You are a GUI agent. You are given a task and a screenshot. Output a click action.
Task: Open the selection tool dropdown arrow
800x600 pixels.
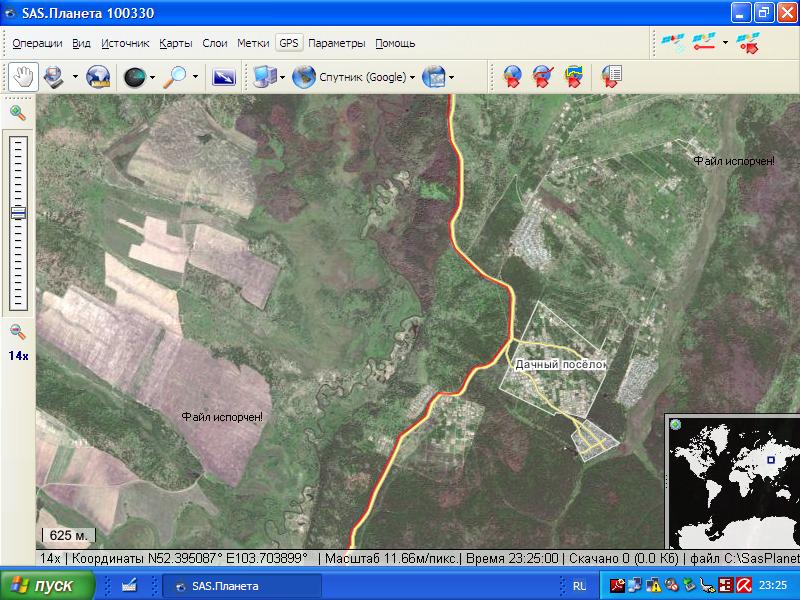(x=75, y=77)
